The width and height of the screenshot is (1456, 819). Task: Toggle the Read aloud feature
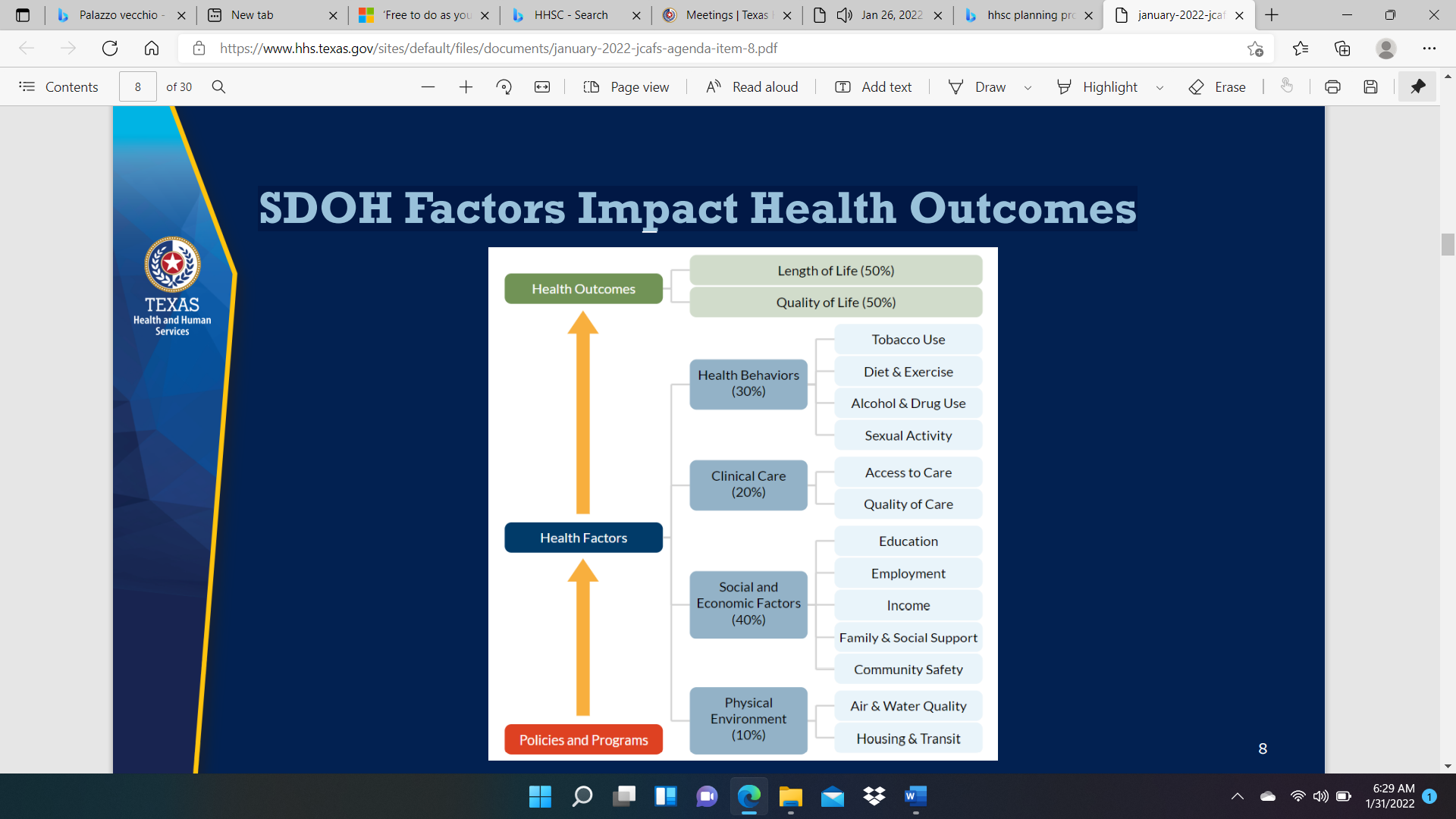click(752, 87)
